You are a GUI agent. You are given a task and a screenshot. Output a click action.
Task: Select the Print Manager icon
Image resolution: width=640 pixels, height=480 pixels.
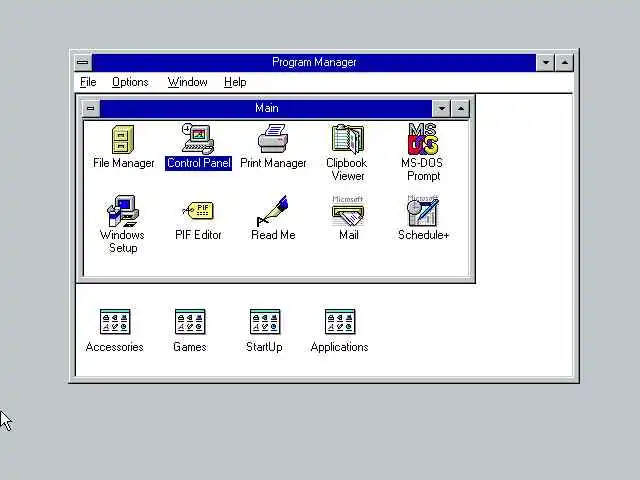tap(273, 139)
